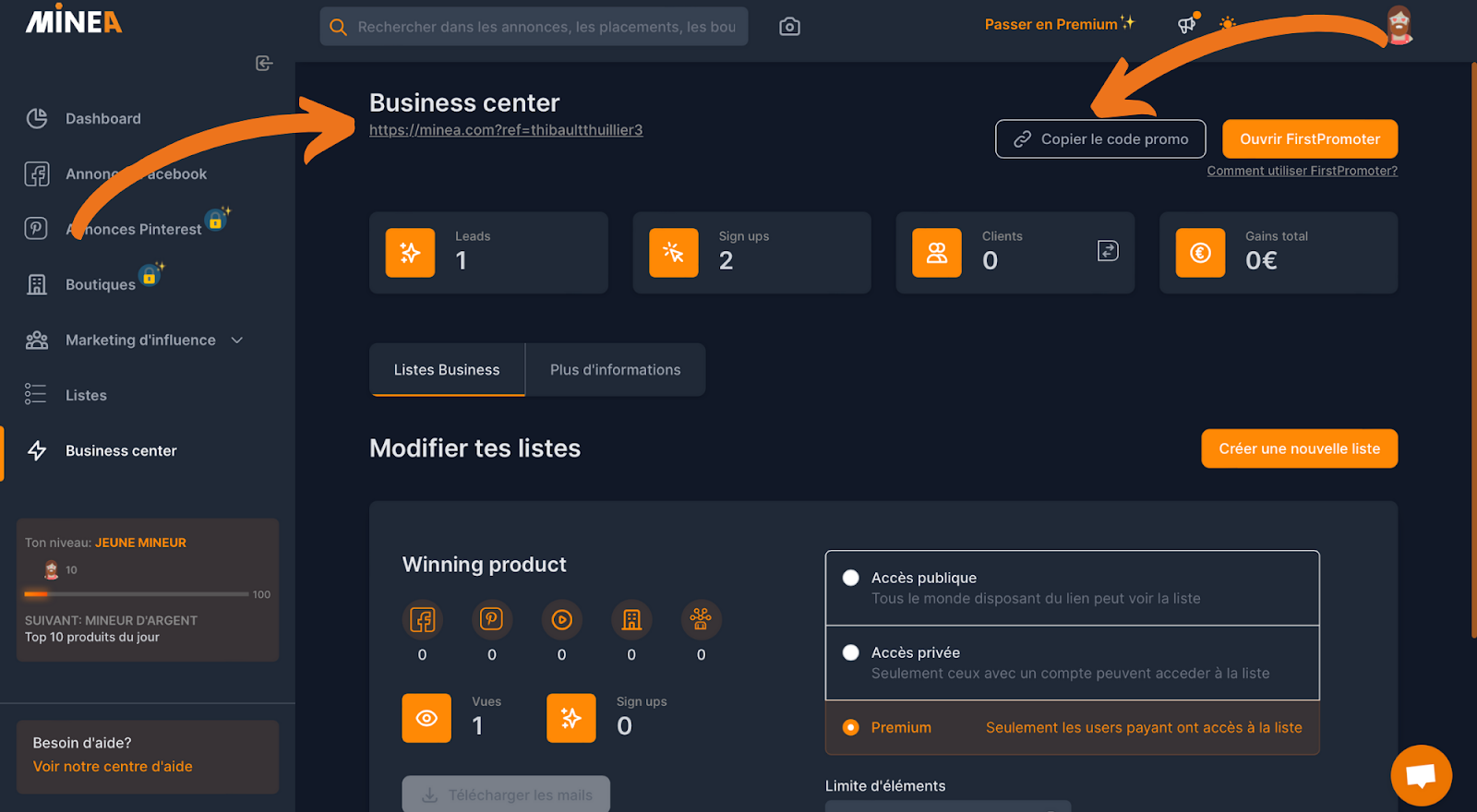
Task: Click Télécharger les mails button
Action: pyautogui.click(x=506, y=794)
